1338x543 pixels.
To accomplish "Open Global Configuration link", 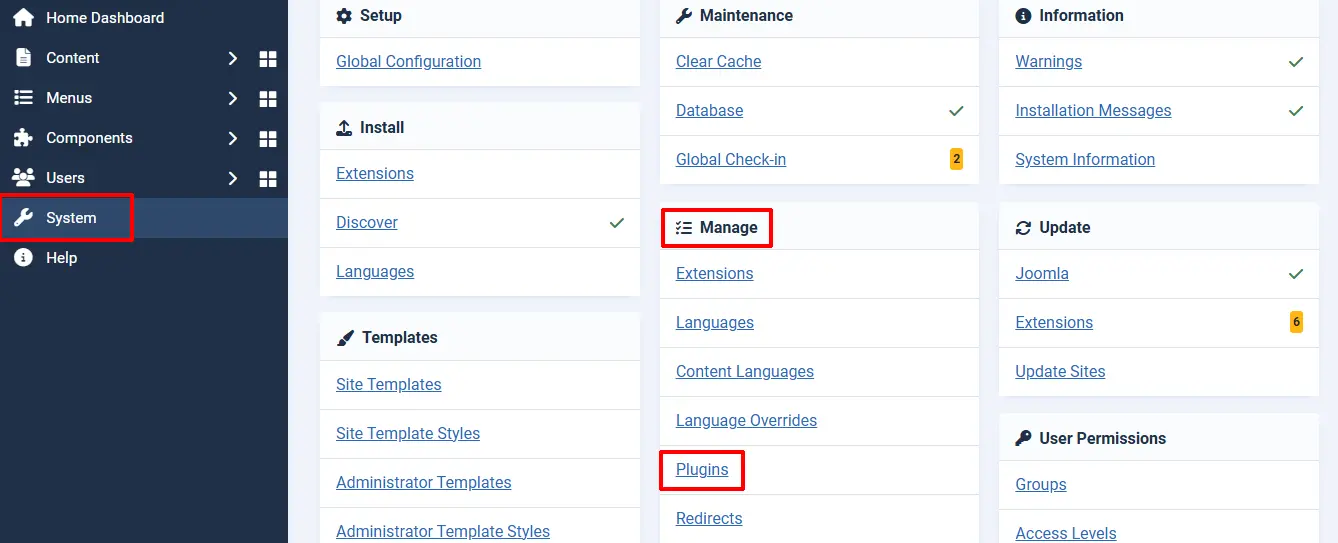I will pyautogui.click(x=408, y=61).
